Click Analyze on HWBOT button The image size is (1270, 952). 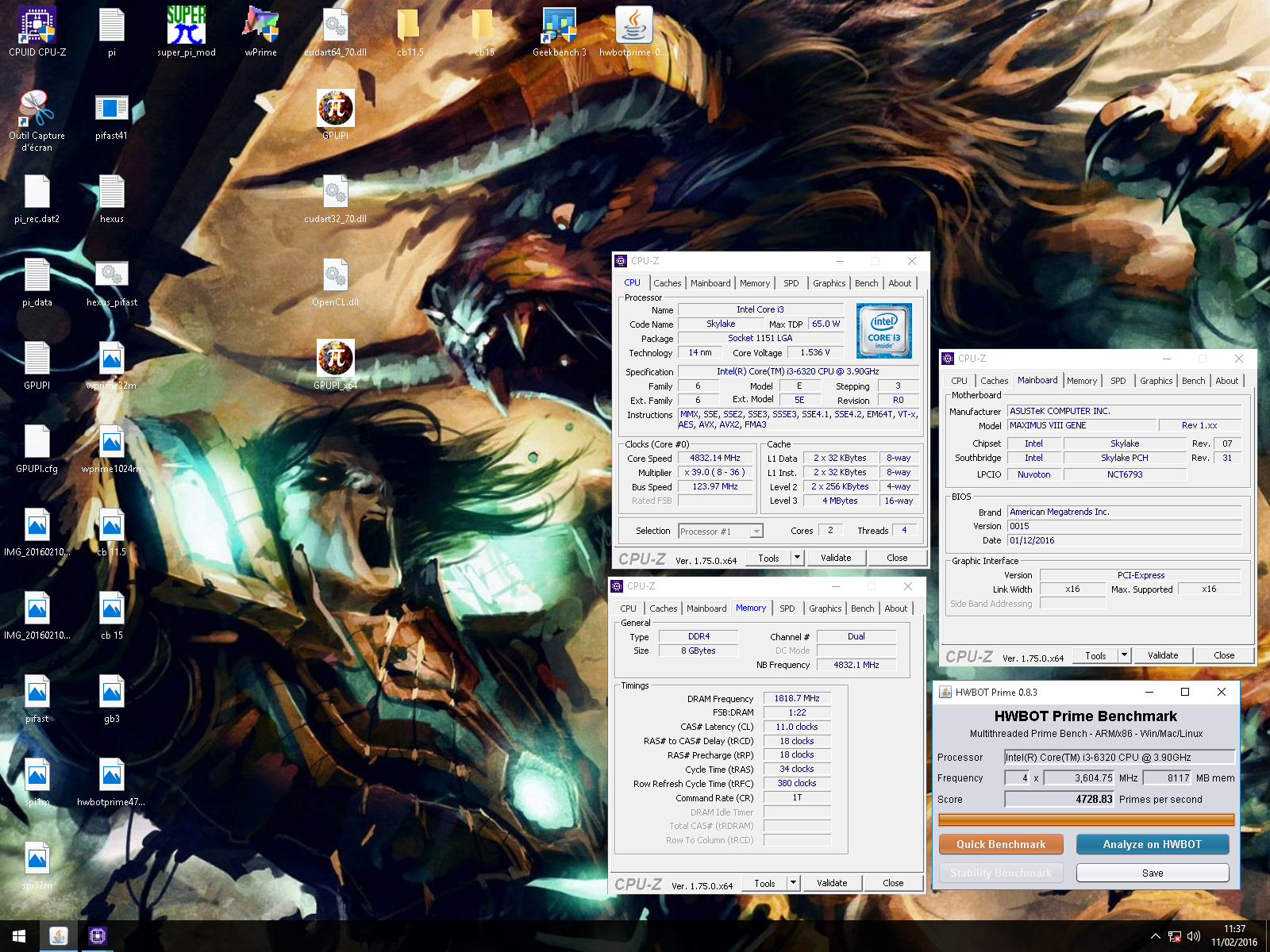click(x=1153, y=844)
